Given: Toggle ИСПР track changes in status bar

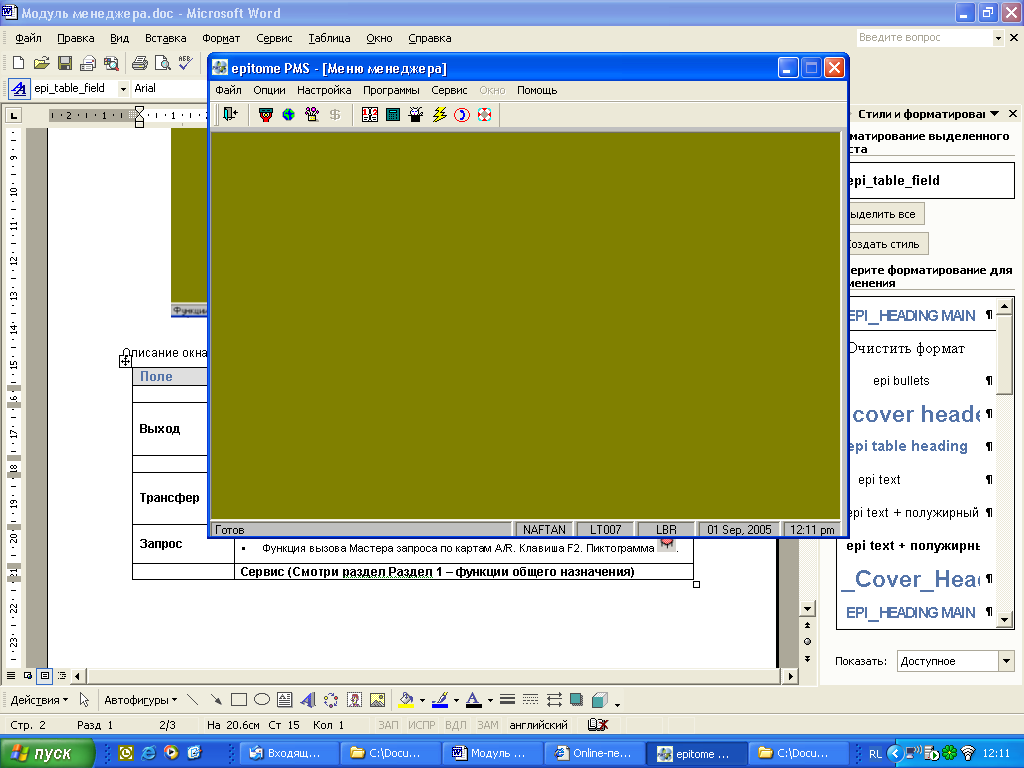Looking at the screenshot, I should (x=421, y=725).
